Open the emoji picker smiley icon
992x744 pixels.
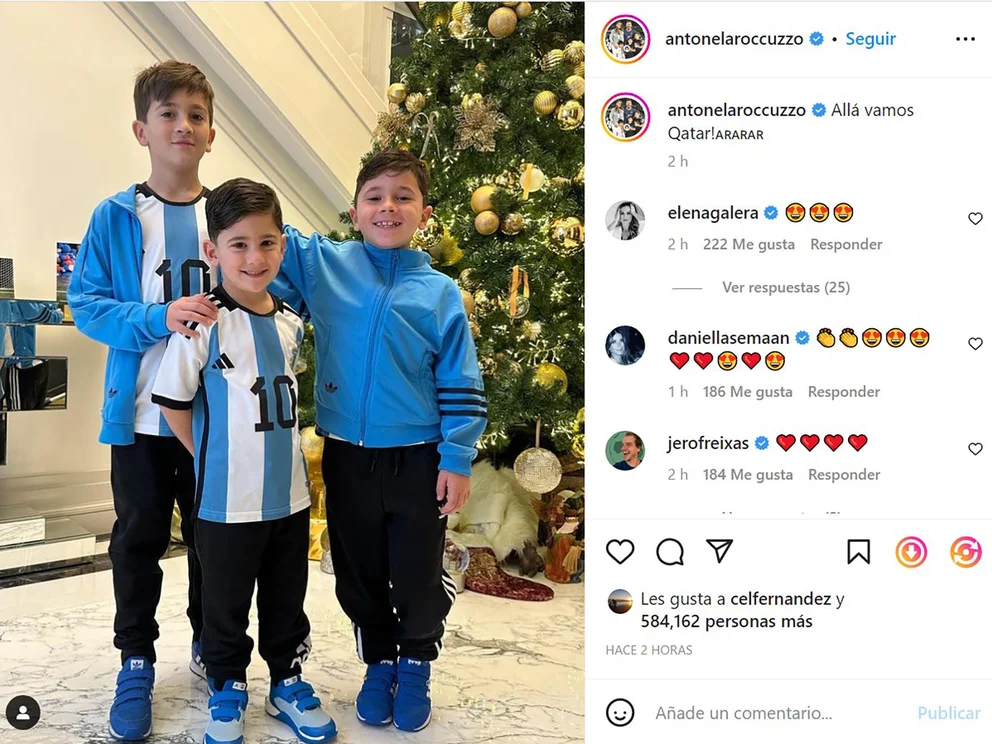[620, 713]
